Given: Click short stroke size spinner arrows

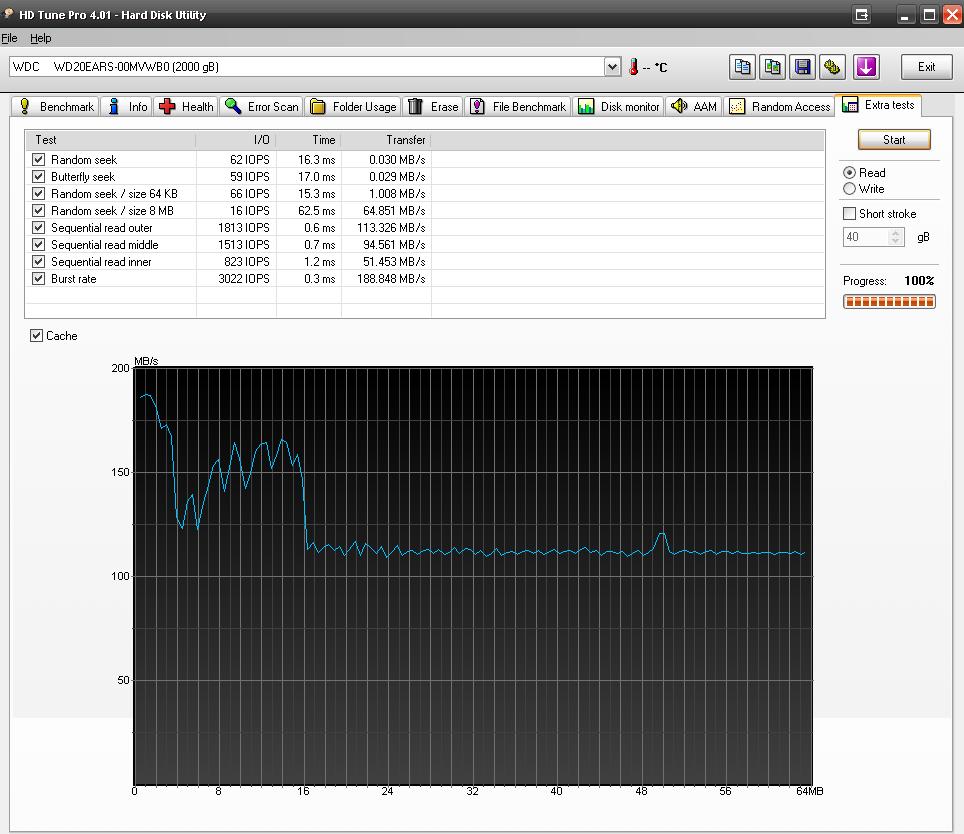Looking at the screenshot, I should tap(896, 237).
